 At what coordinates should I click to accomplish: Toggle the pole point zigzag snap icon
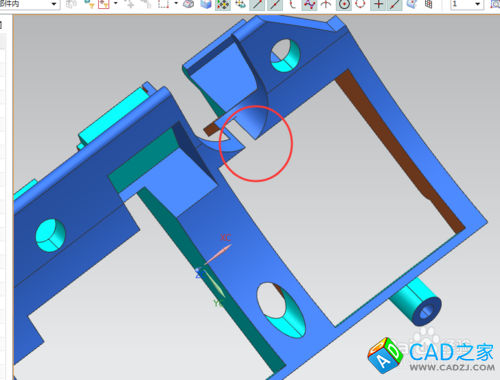(x=309, y=5)
